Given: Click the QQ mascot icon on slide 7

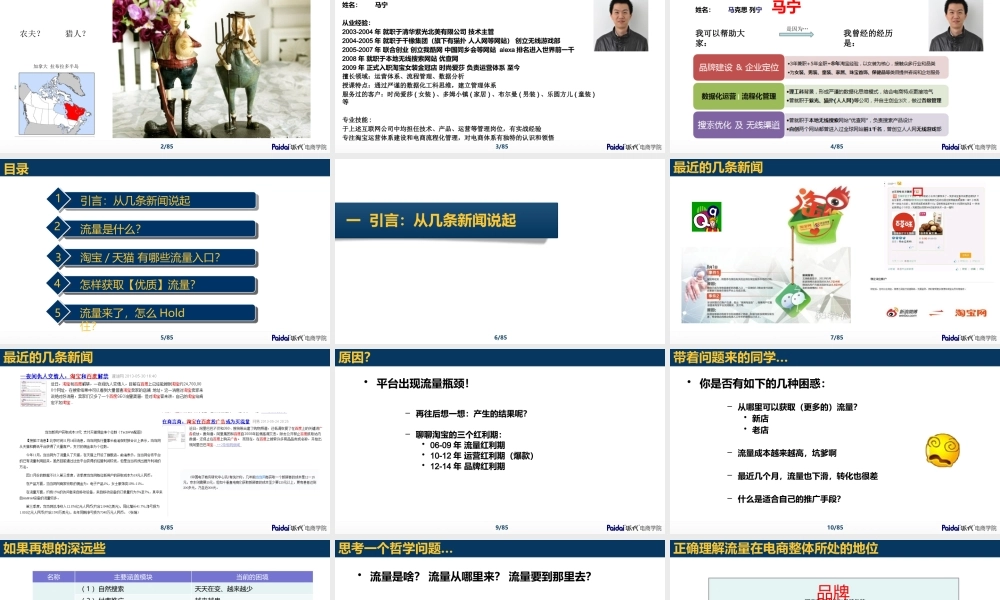Looking at the screenshot, I should pyautogui.click(x=706, y=217).
